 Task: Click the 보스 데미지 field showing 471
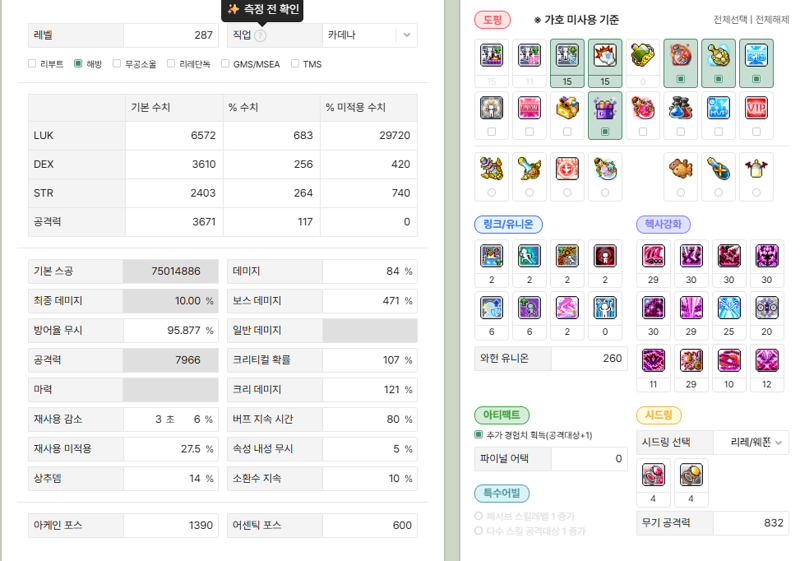370,301
